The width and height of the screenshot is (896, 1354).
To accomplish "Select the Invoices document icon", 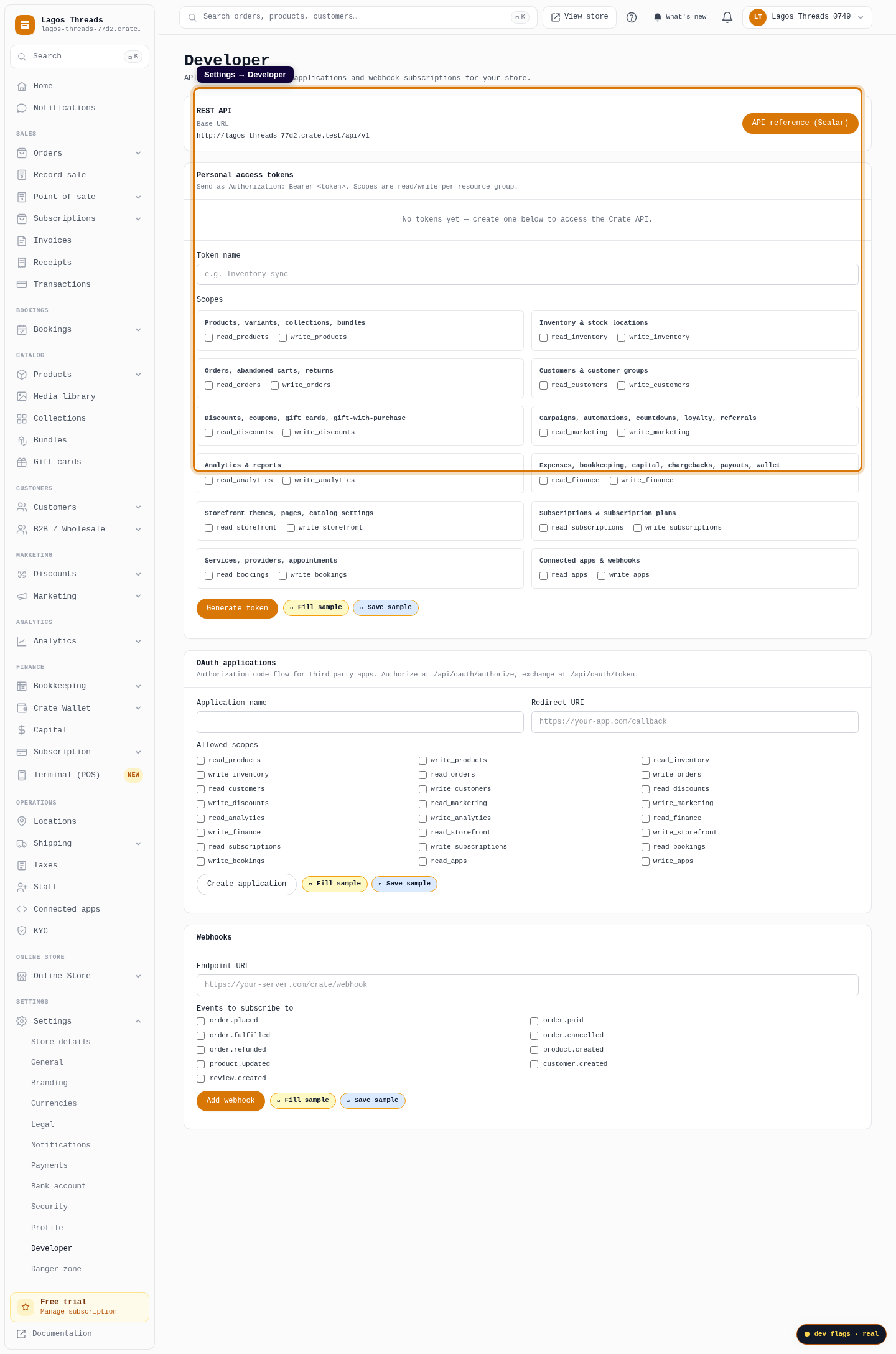I will point(22,241).
